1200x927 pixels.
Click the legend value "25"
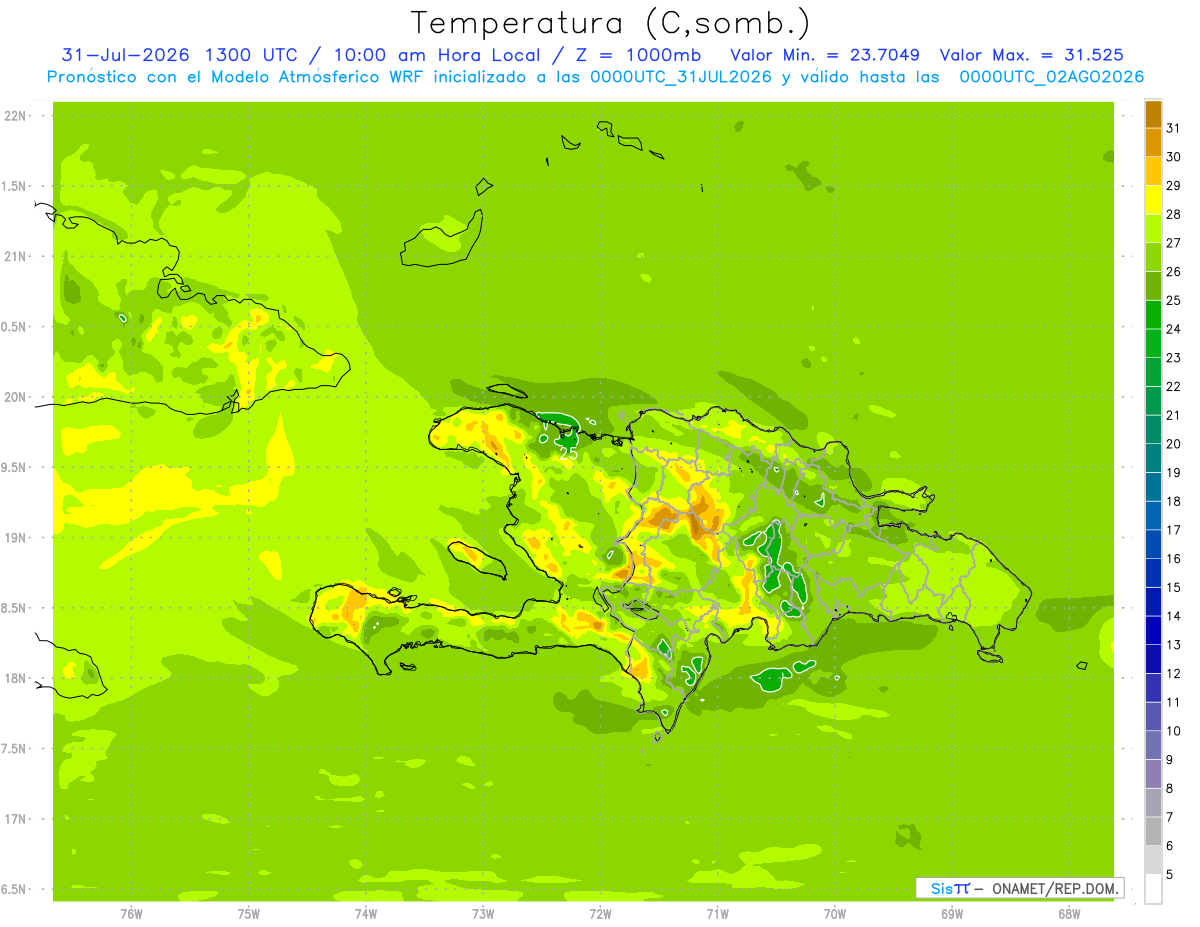[x=1173, y=300]
